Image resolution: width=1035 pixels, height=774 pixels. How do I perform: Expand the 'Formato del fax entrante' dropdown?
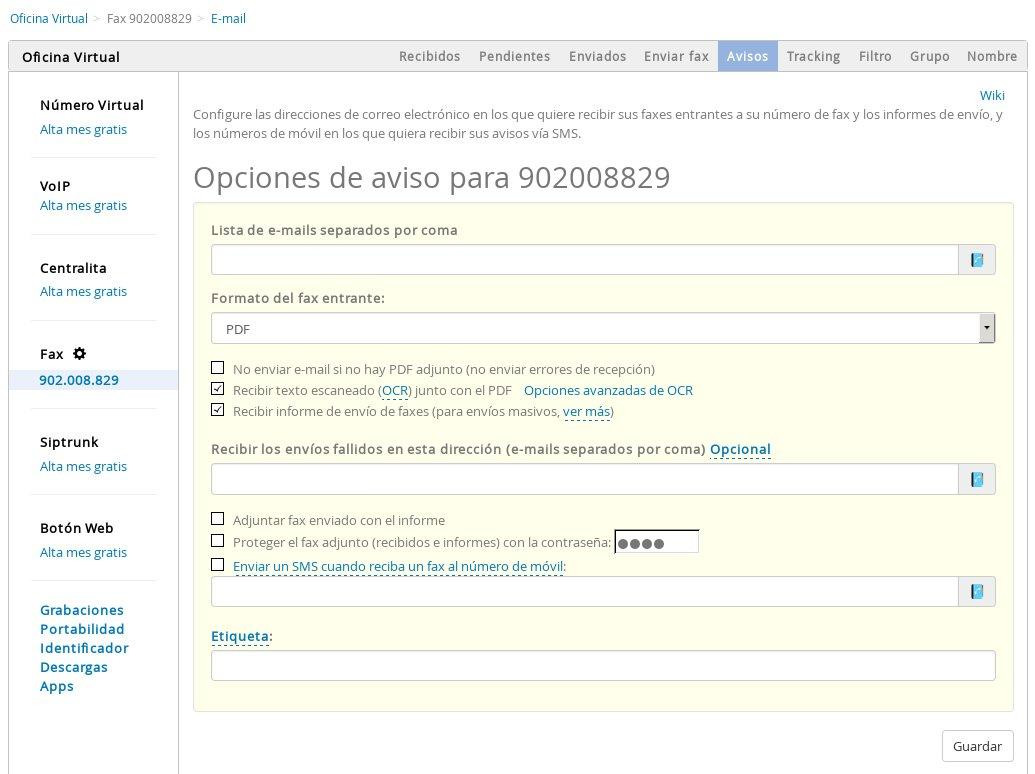986,328
